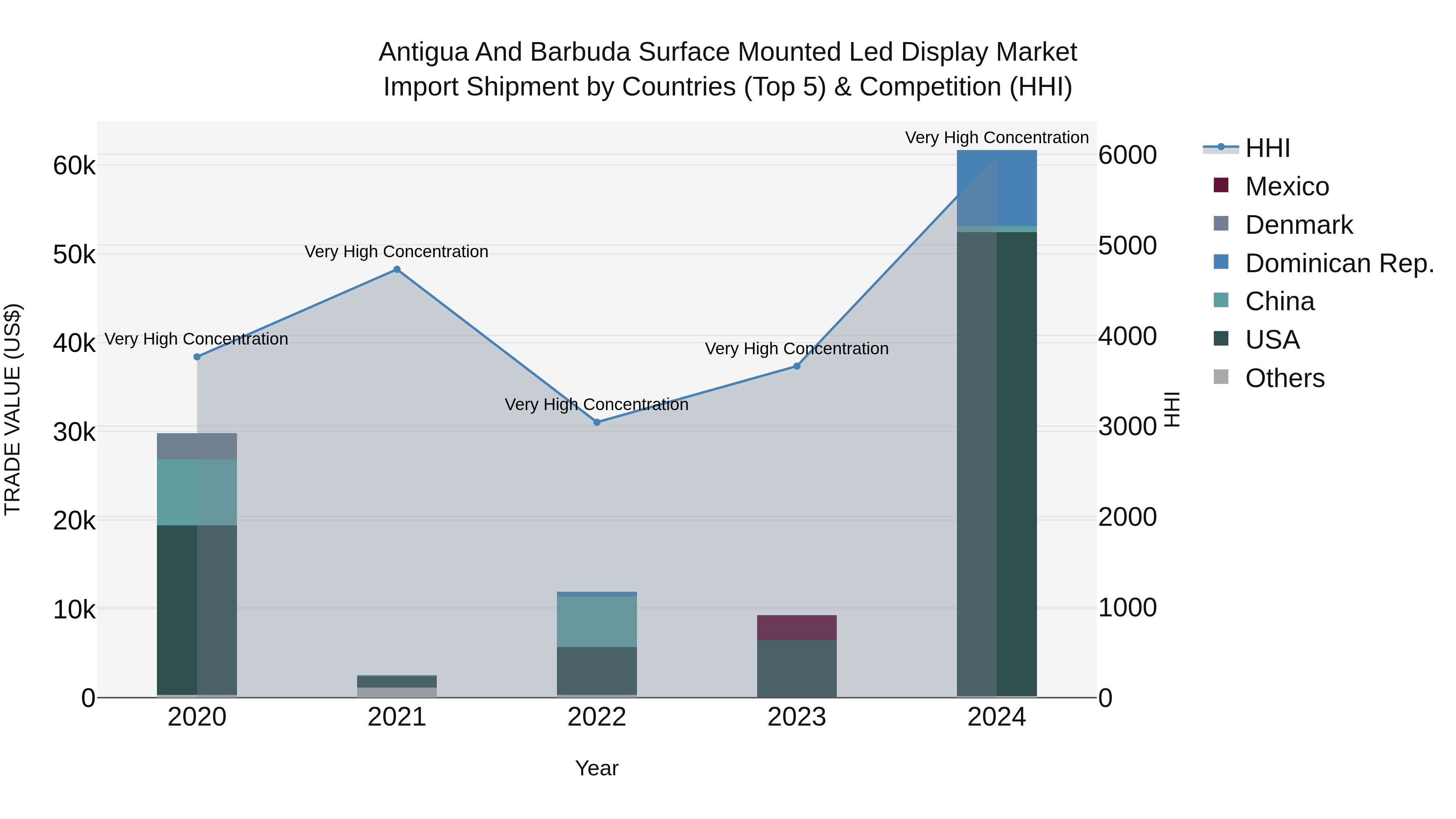The width and height of the screenshot is (1456, 819).
Task: Click the 2024 x-axis label
Action: [x=997, y=717]
